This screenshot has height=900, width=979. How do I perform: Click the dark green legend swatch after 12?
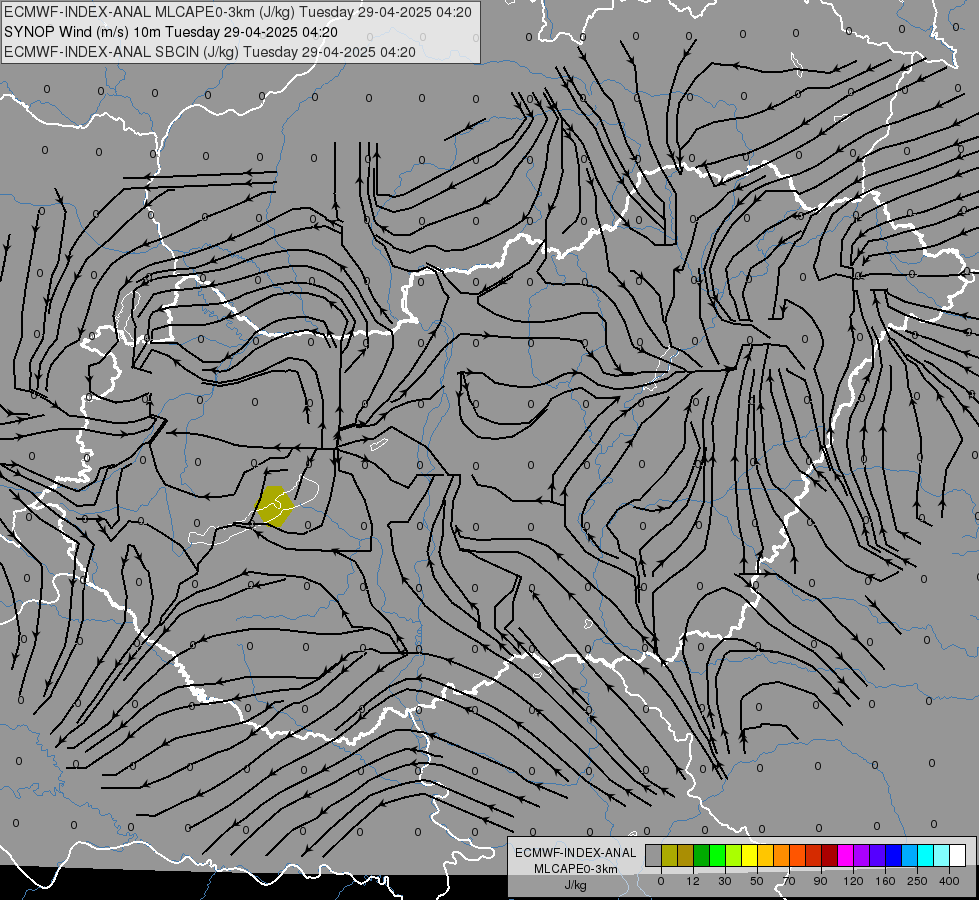(x=701, y=855)
